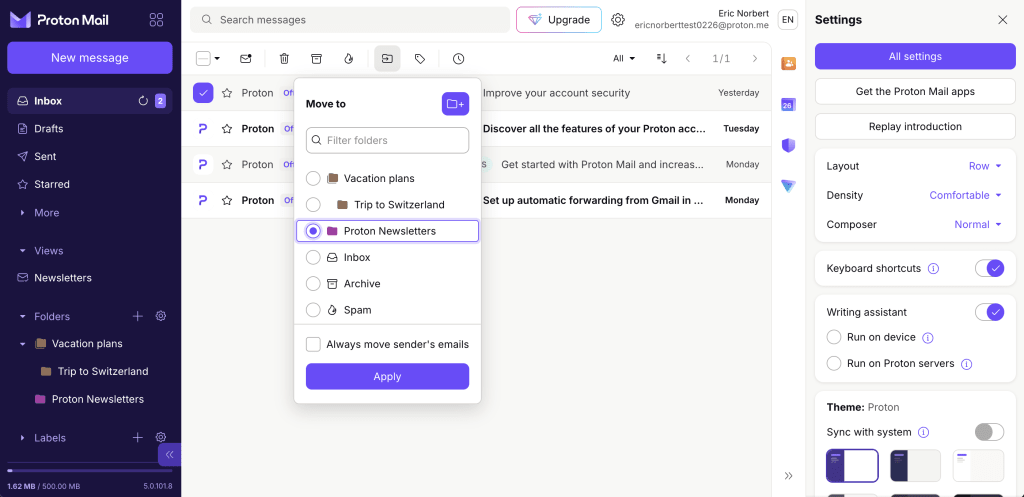Screen dimensions: 1024x497
Task: Open Proton security shield side icon
Action: (x=788, y=145)
